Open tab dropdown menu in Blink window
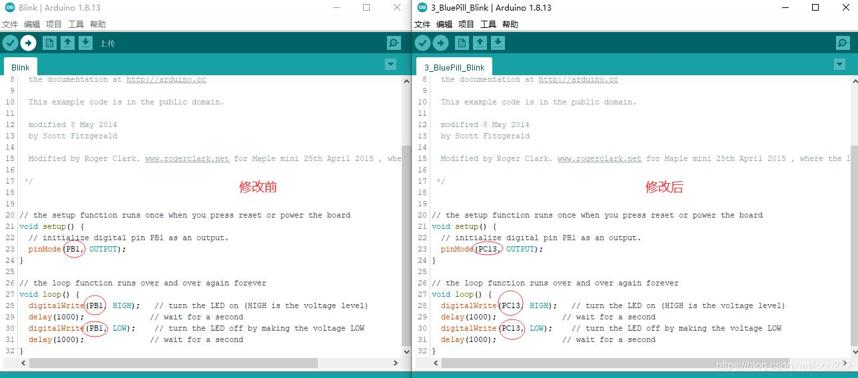The height and width of the screenshot is (378, 858). click(x=391, y=64)
